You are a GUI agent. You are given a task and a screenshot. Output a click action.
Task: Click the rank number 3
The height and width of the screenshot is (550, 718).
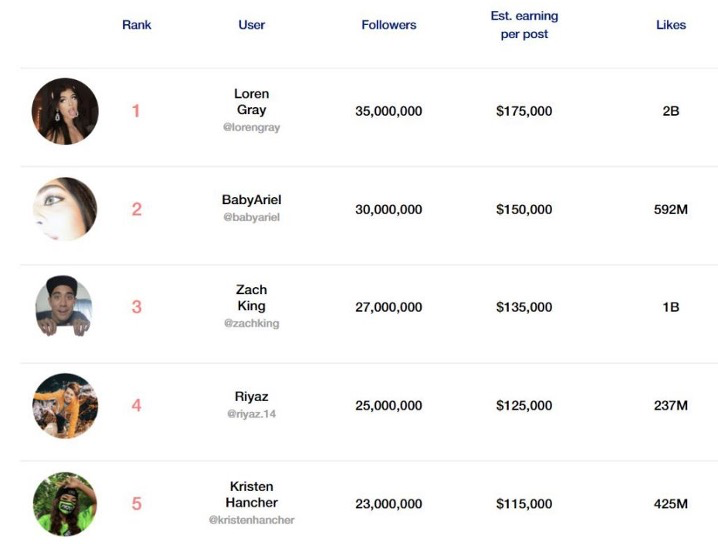[x=137, y=307]
